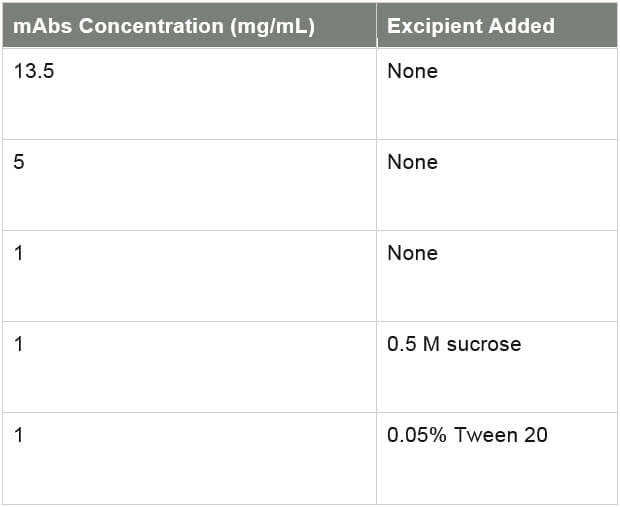Click the 'mAbs' text in the header

click(43, 26)
